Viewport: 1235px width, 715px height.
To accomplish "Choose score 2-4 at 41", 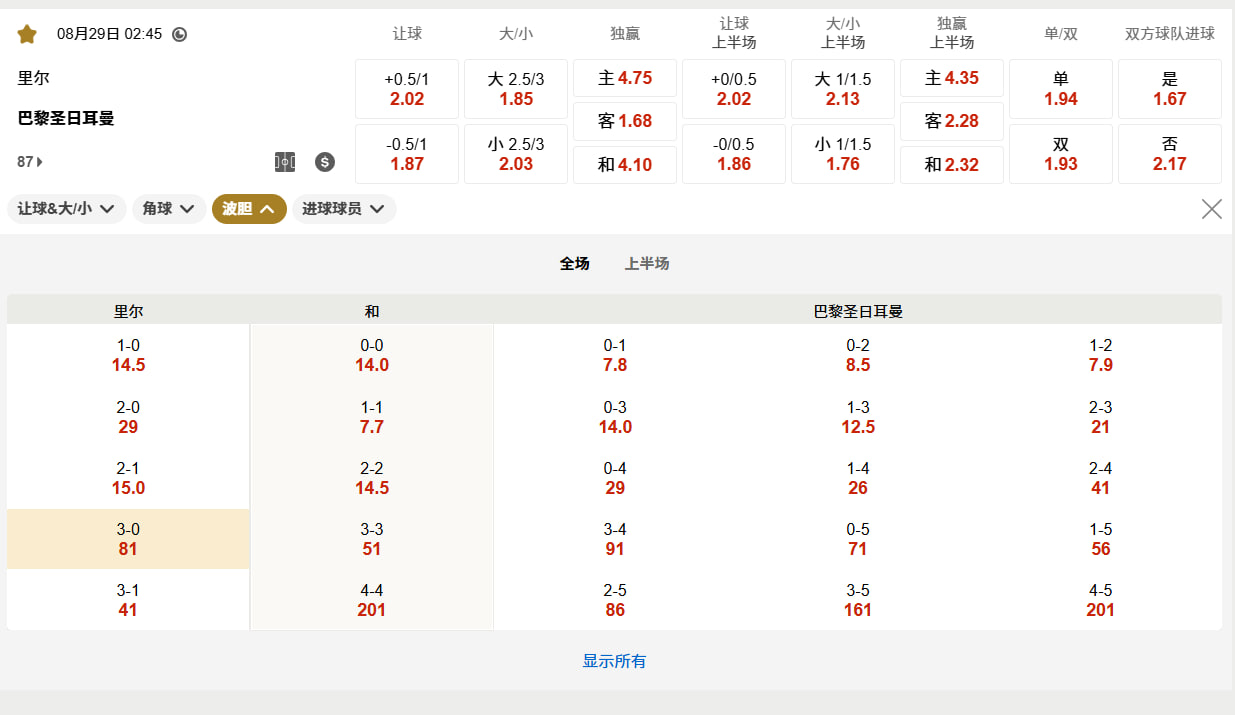I will click(x=1100, y=478).
